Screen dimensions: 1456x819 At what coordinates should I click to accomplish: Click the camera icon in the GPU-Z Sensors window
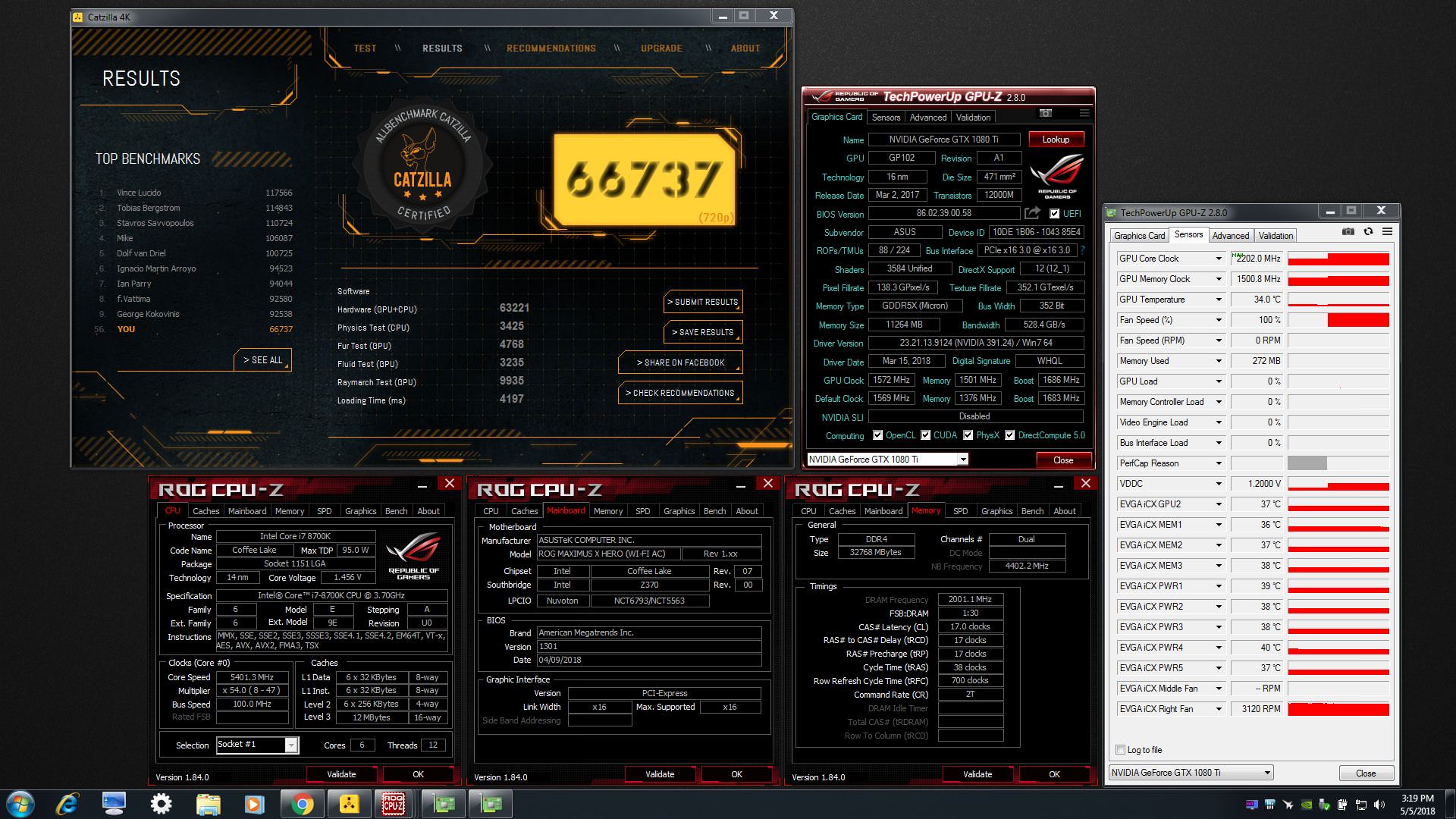tap(1348, 231)
